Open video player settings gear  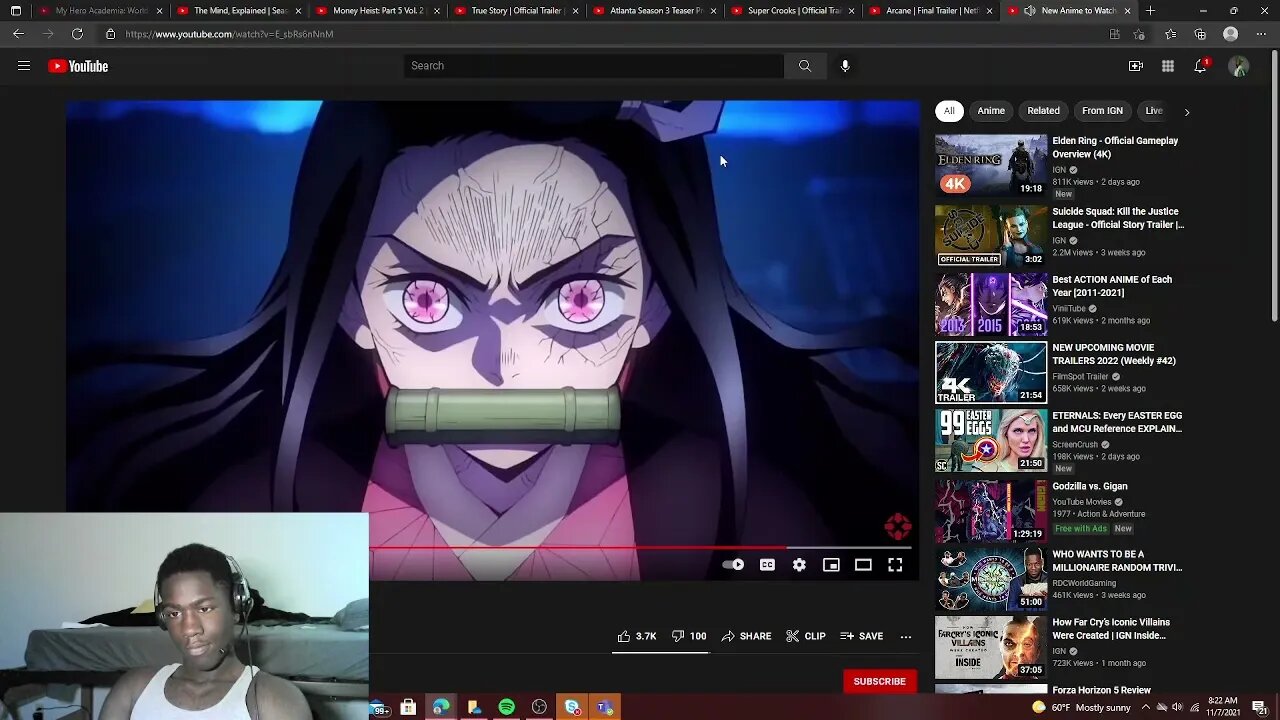coord(799,565)
